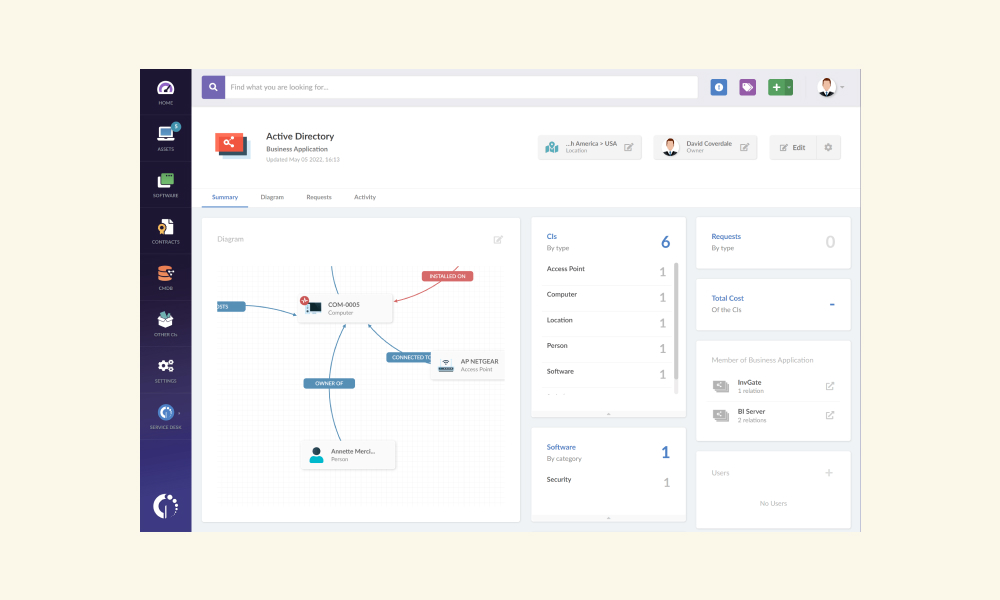
Task: Open the gear options next to Edit
Action: [828, 147]
